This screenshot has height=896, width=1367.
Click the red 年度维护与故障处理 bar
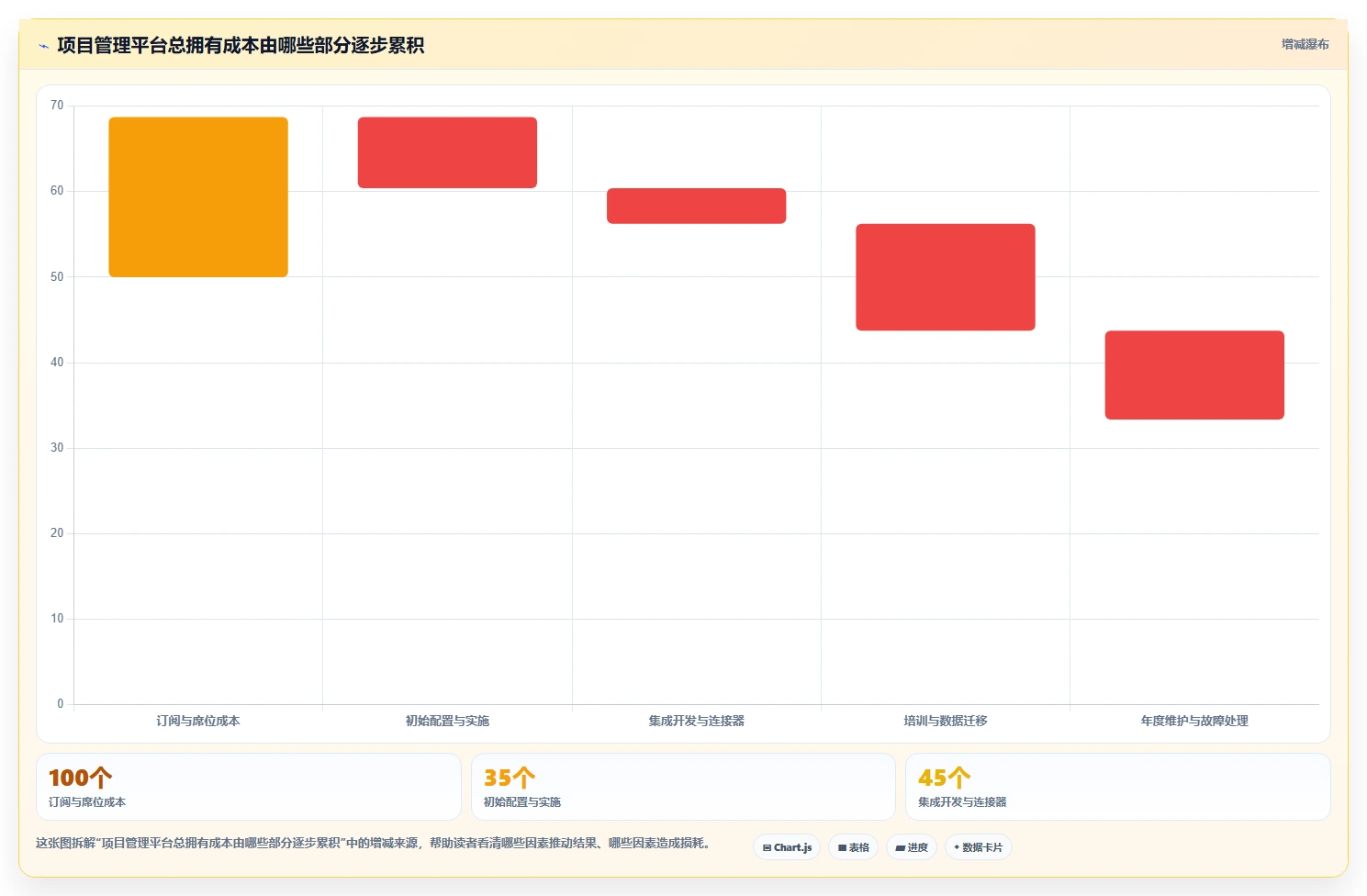[x=1194, y=375]
